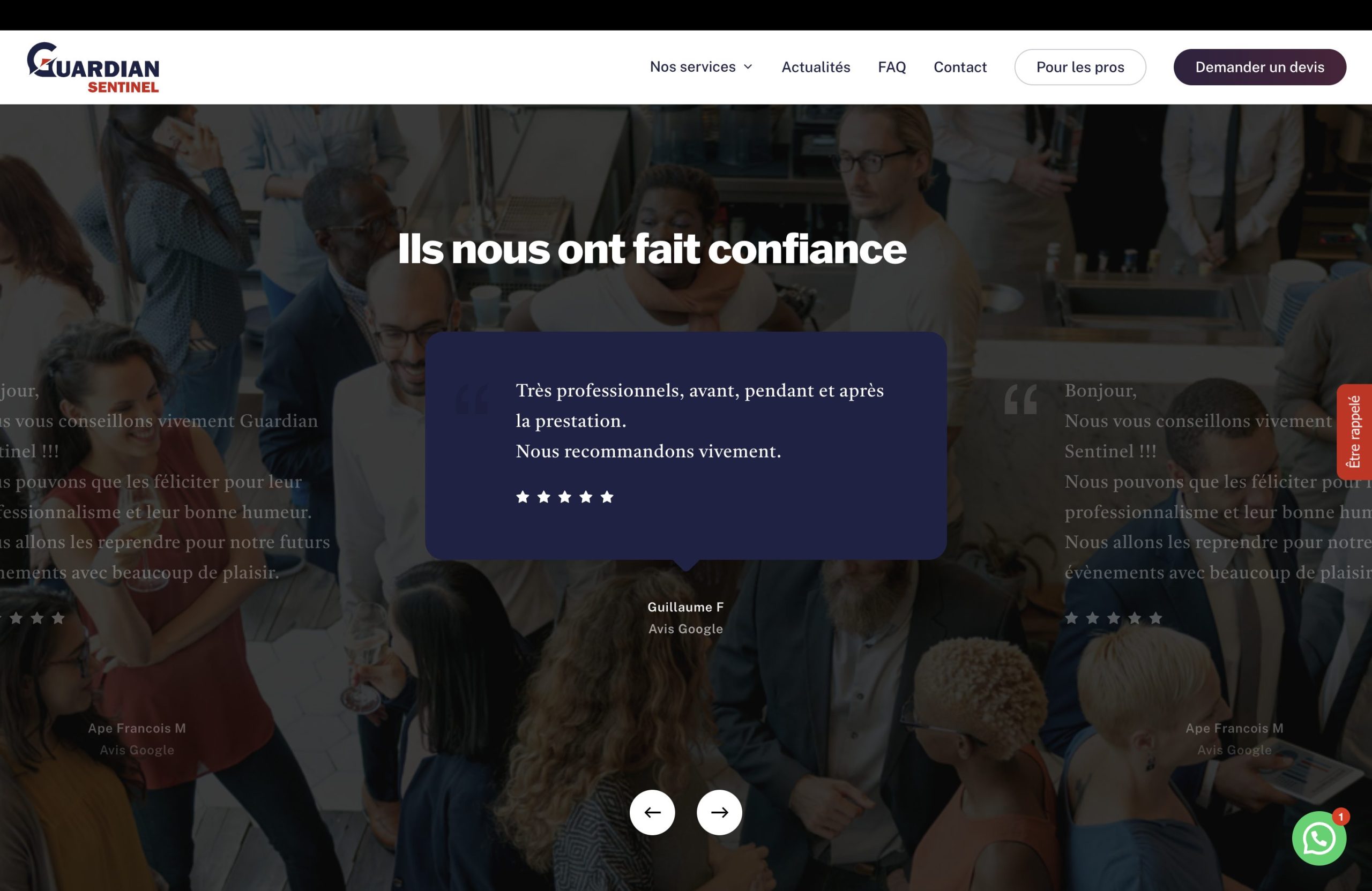Open the FAQ page
1372x891 pixels.
pos(891,67)
